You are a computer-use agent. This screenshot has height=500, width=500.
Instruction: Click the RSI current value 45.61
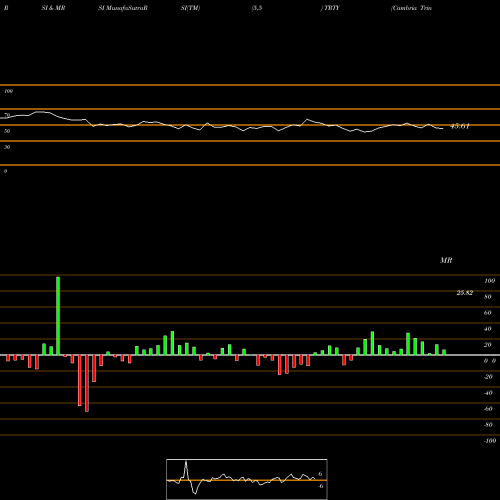[460, 126]
